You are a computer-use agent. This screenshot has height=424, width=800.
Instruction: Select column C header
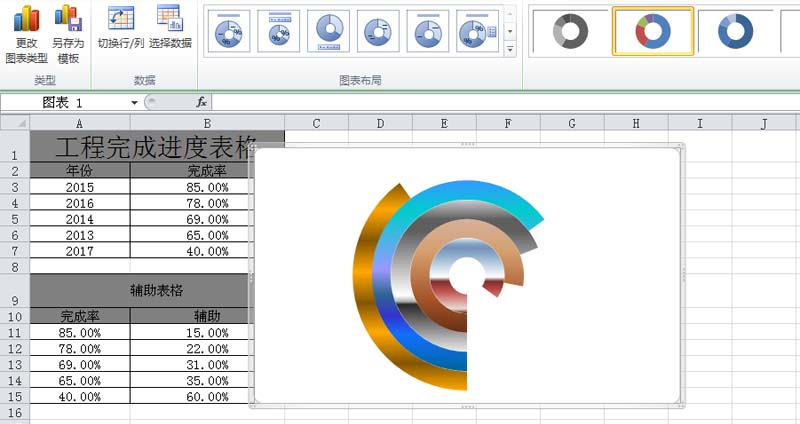pos(316,123)
